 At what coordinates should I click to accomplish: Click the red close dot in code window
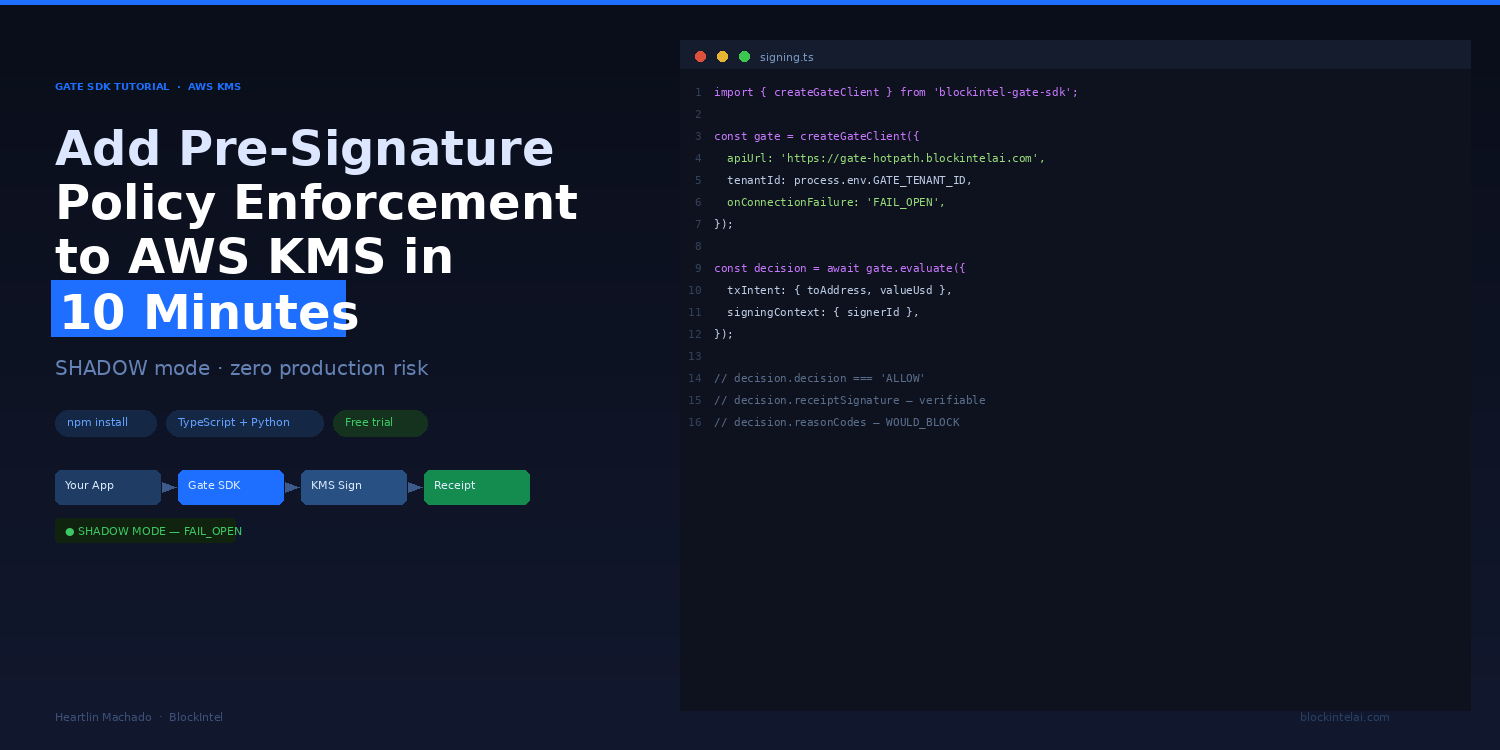700,57
